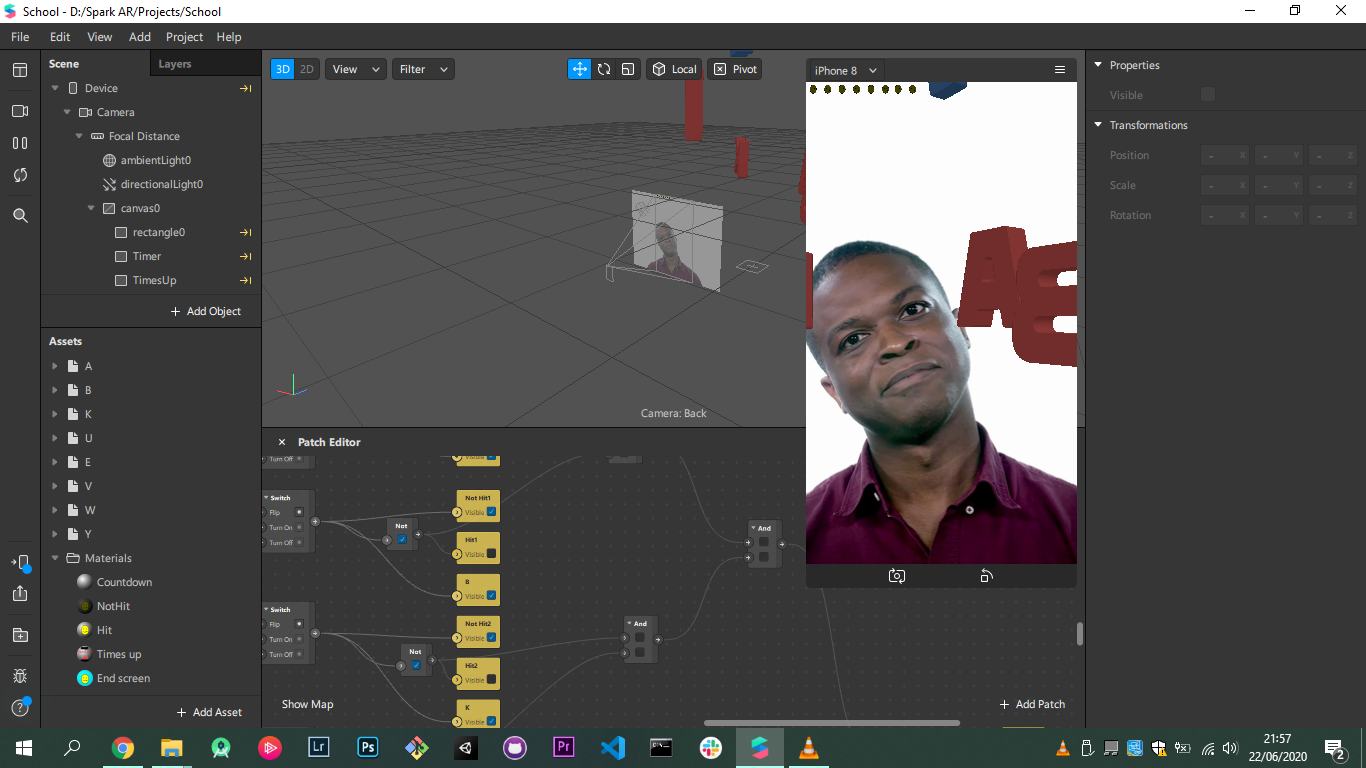Close the Patch Editor panel
This screenshot has width=1366, height=768.
[282, 442]
